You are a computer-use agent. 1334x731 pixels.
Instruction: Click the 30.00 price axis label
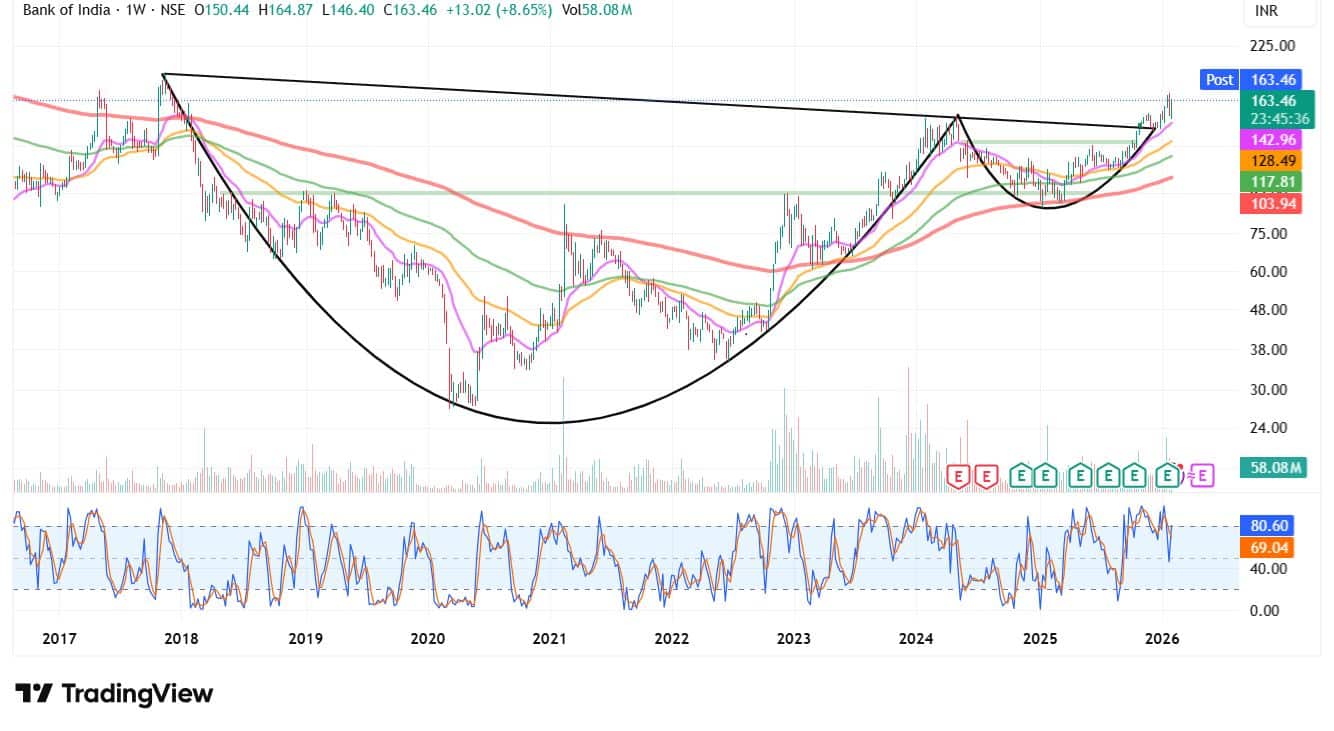pyautogui.click(x=1269, y=390)
